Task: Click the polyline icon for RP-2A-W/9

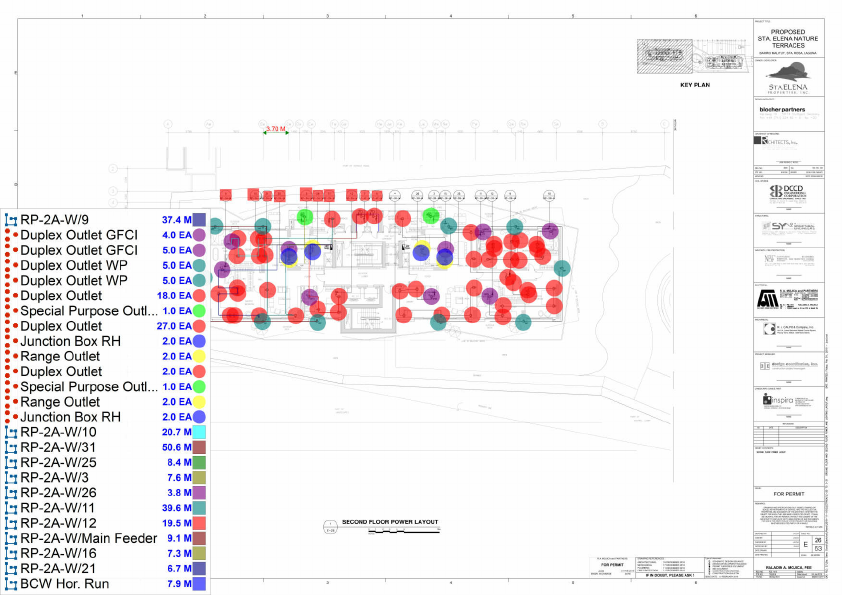Action: (12, 220)
